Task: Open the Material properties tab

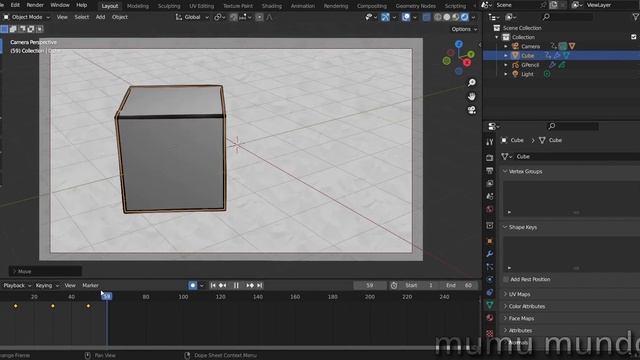Action: (490, 318)
